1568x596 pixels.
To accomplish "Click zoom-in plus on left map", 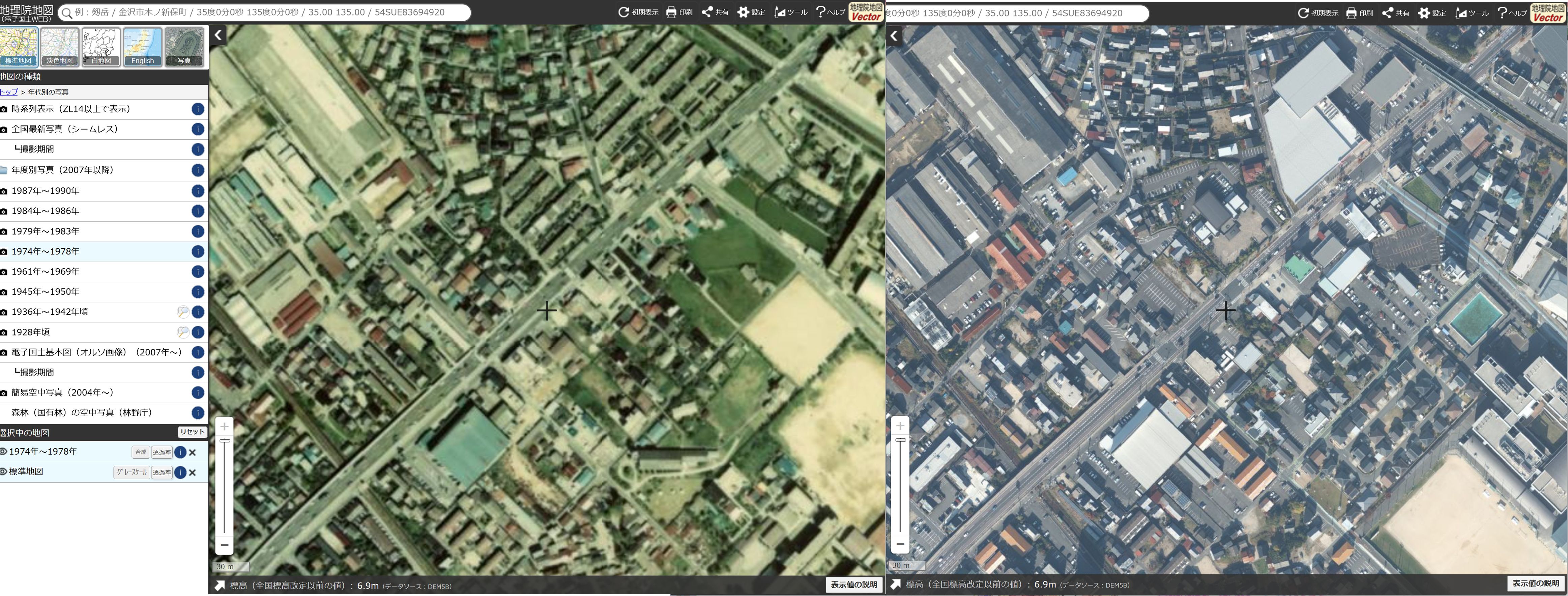I will [x=225, y=427].
